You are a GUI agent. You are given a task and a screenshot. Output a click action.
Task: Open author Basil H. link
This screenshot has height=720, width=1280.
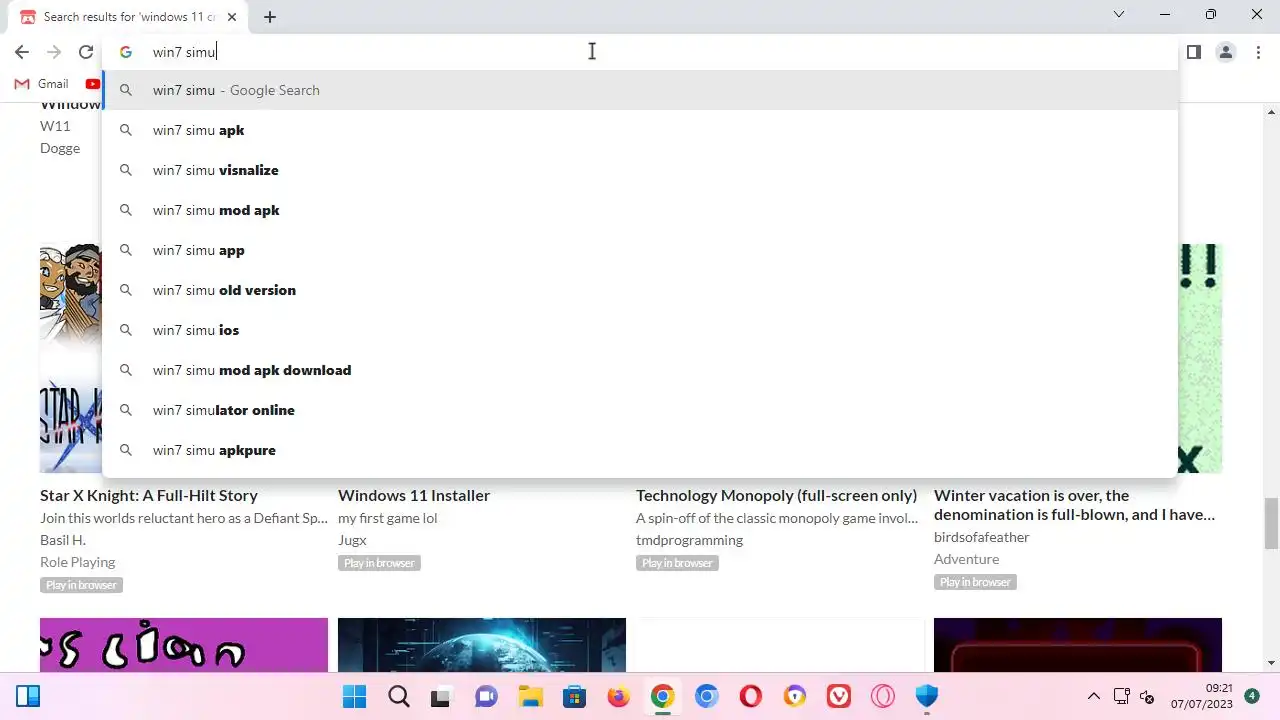click(63, 540)
